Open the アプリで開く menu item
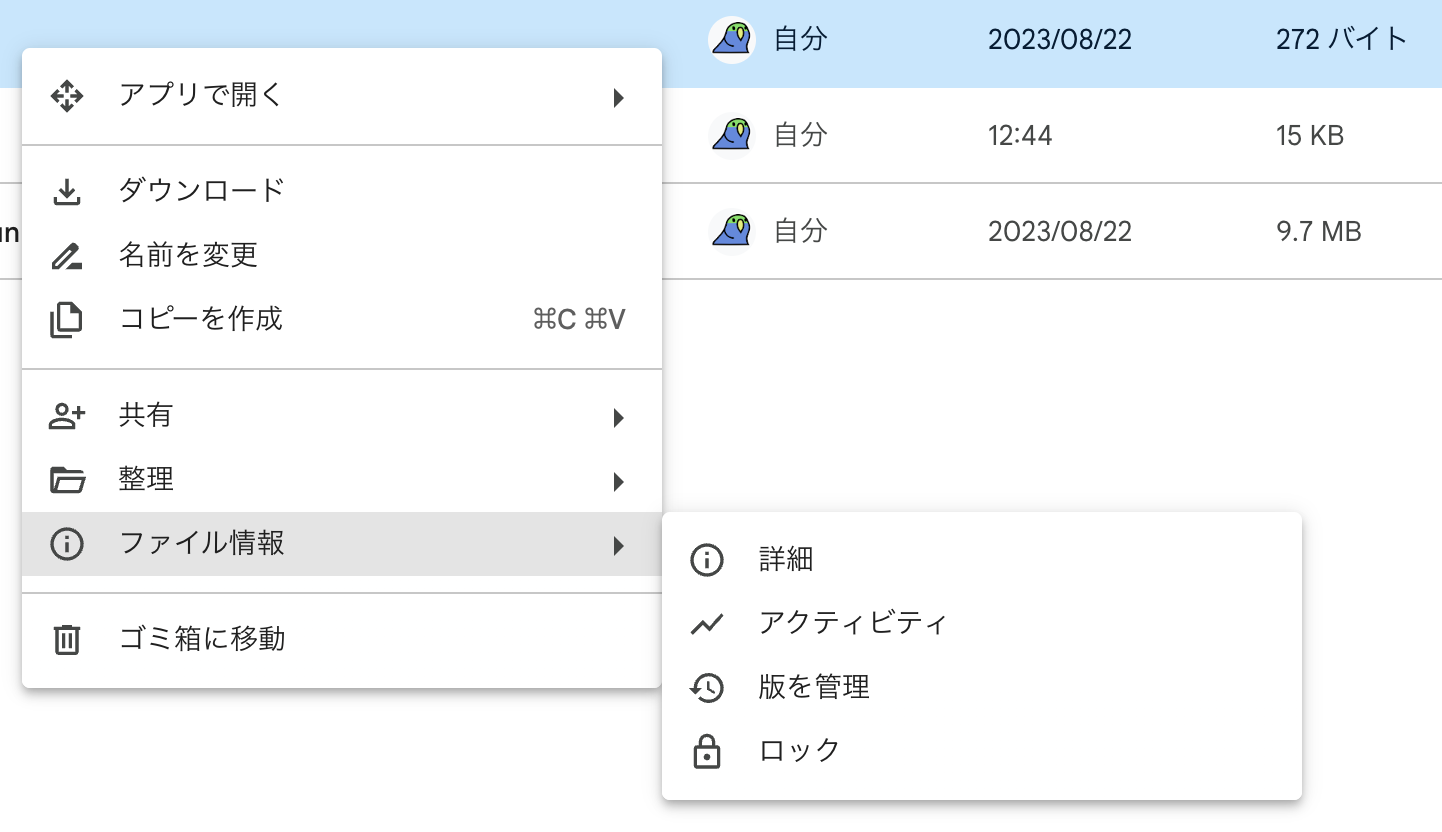The height and width of the screenshot is (832, 1442). click(x=342, y=96)
